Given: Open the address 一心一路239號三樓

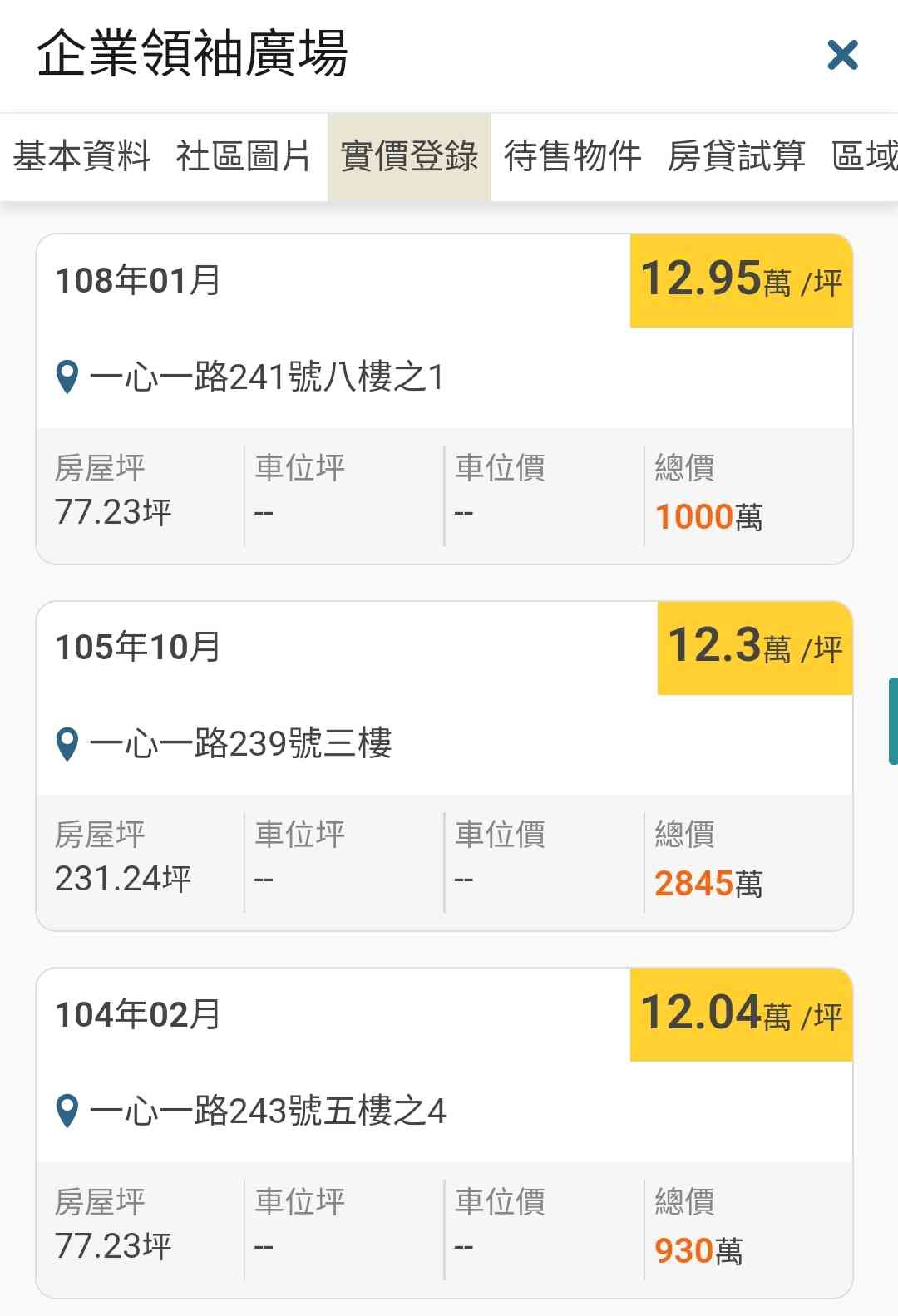Looking at the screenshot, I should click(240, 744).
